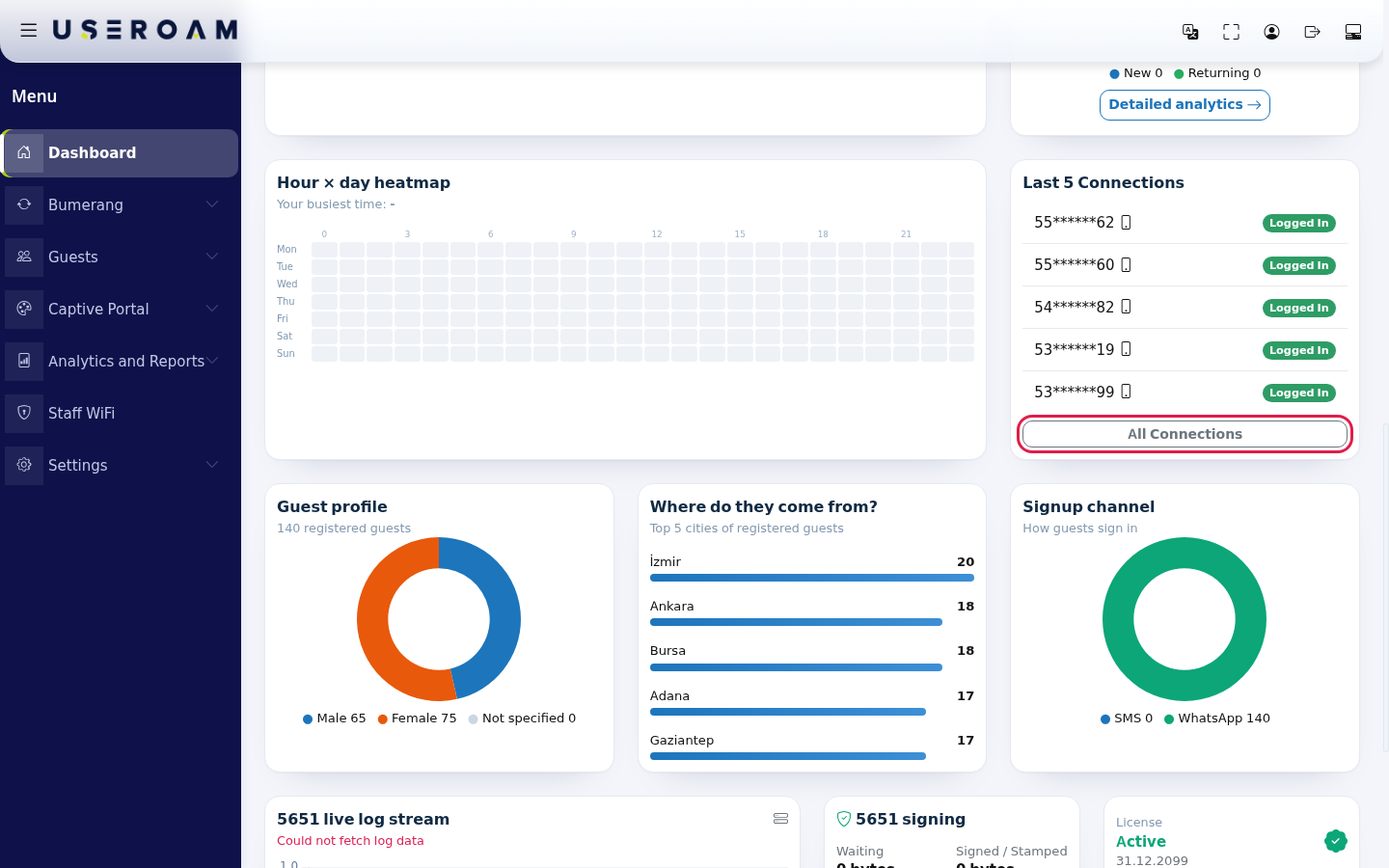Open Analytics and Reports menu
The image size is (1389, 868).
click(x=121, y=361)
